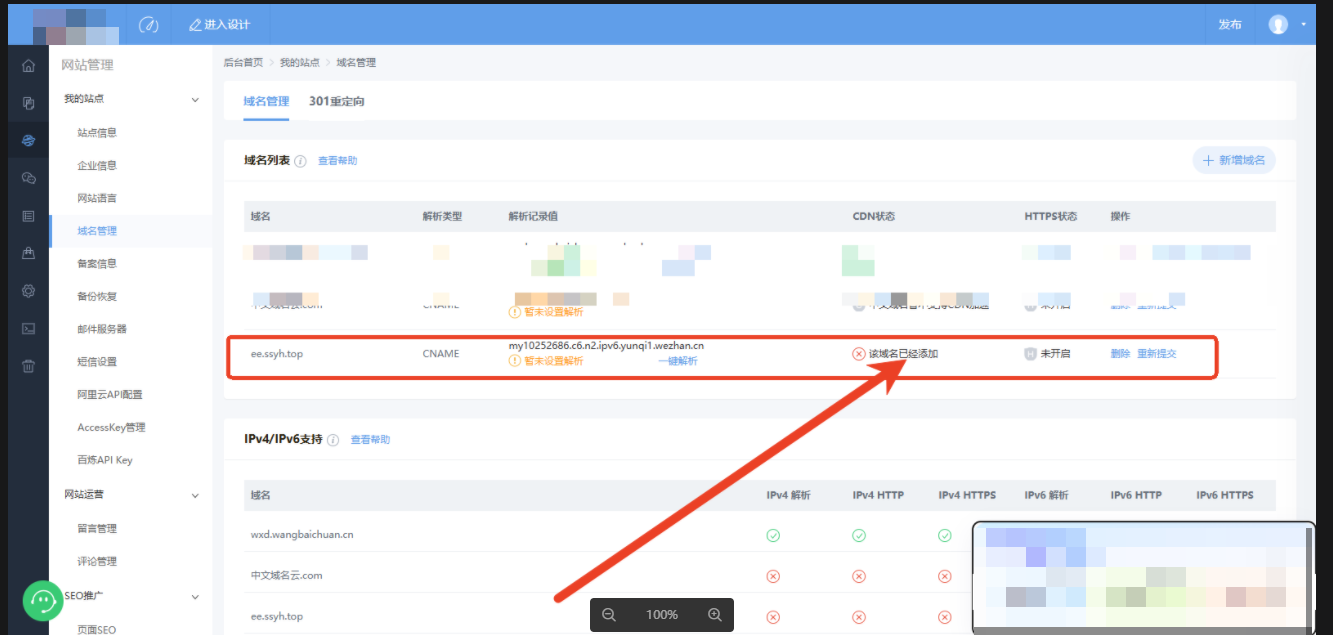Click the zoom in magnifier icon

click(x=715, y=615)
